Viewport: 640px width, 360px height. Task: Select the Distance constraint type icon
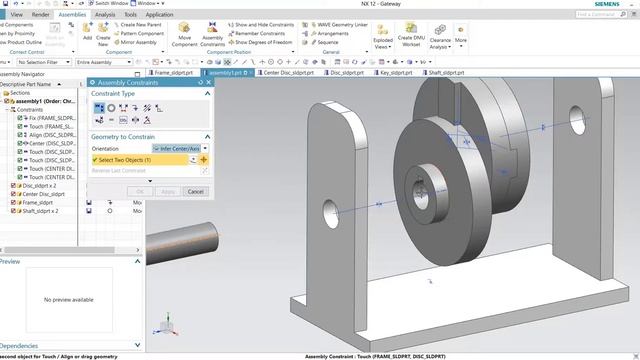coord(123,108)
